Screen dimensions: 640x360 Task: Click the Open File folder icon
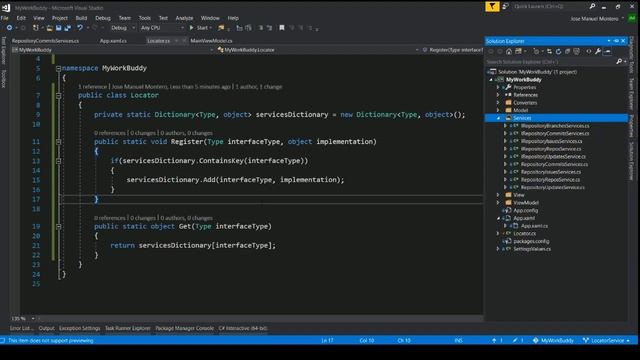tap(49, 28)
